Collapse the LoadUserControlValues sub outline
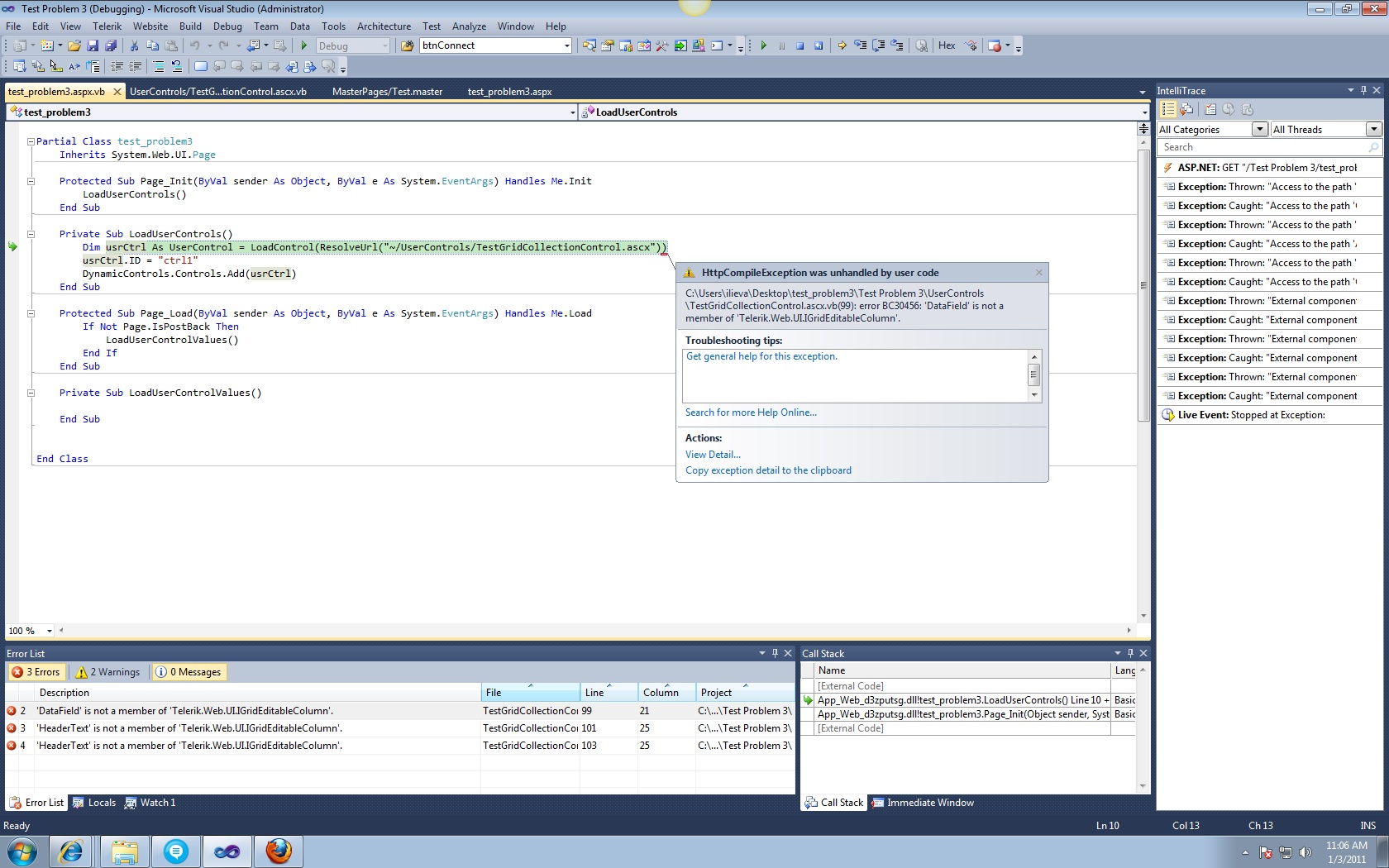Viewport: 1389px width, 868px height. (x=31, y=393)
